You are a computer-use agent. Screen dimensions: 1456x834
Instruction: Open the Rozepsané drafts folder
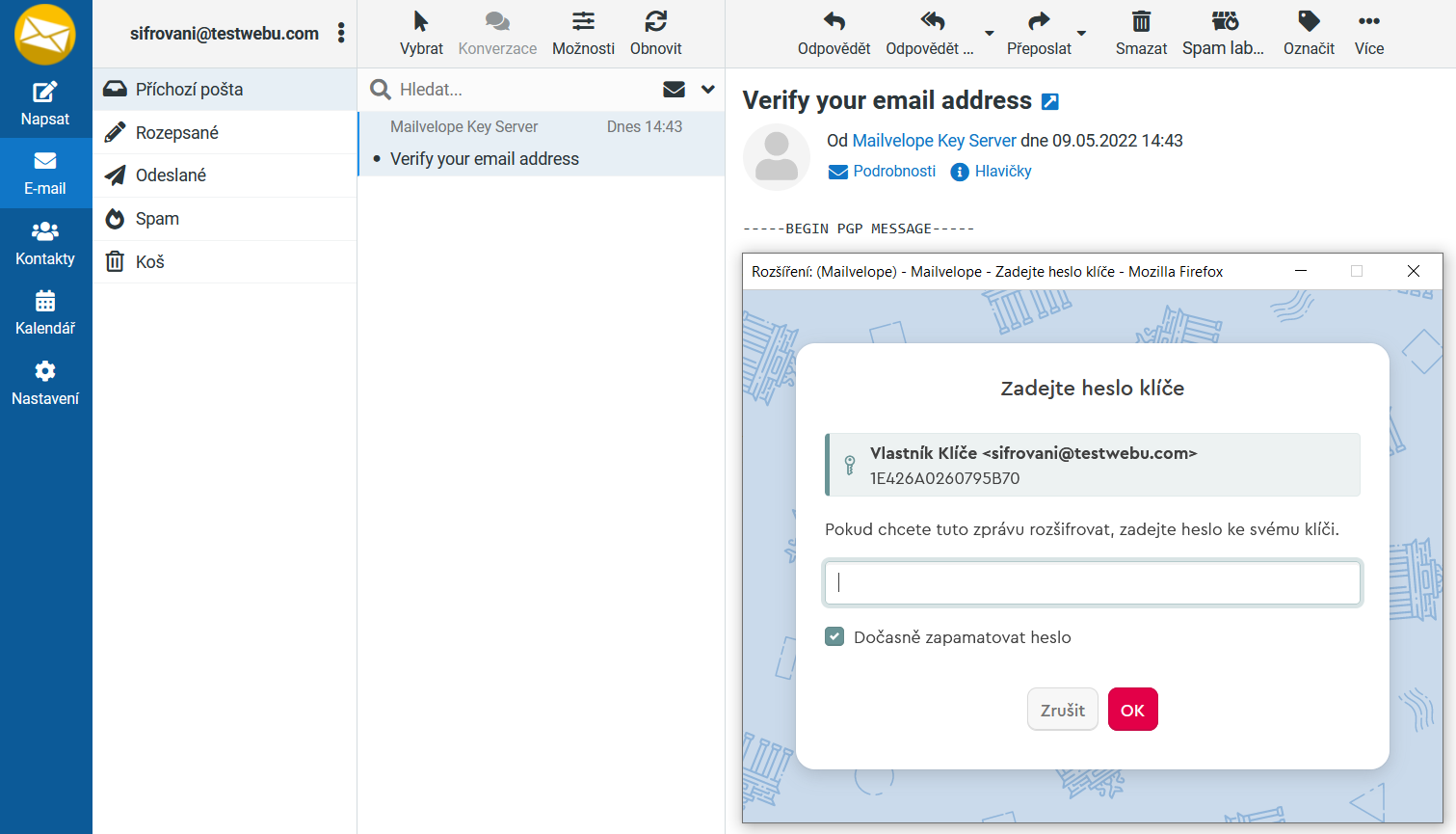point(225,132)
